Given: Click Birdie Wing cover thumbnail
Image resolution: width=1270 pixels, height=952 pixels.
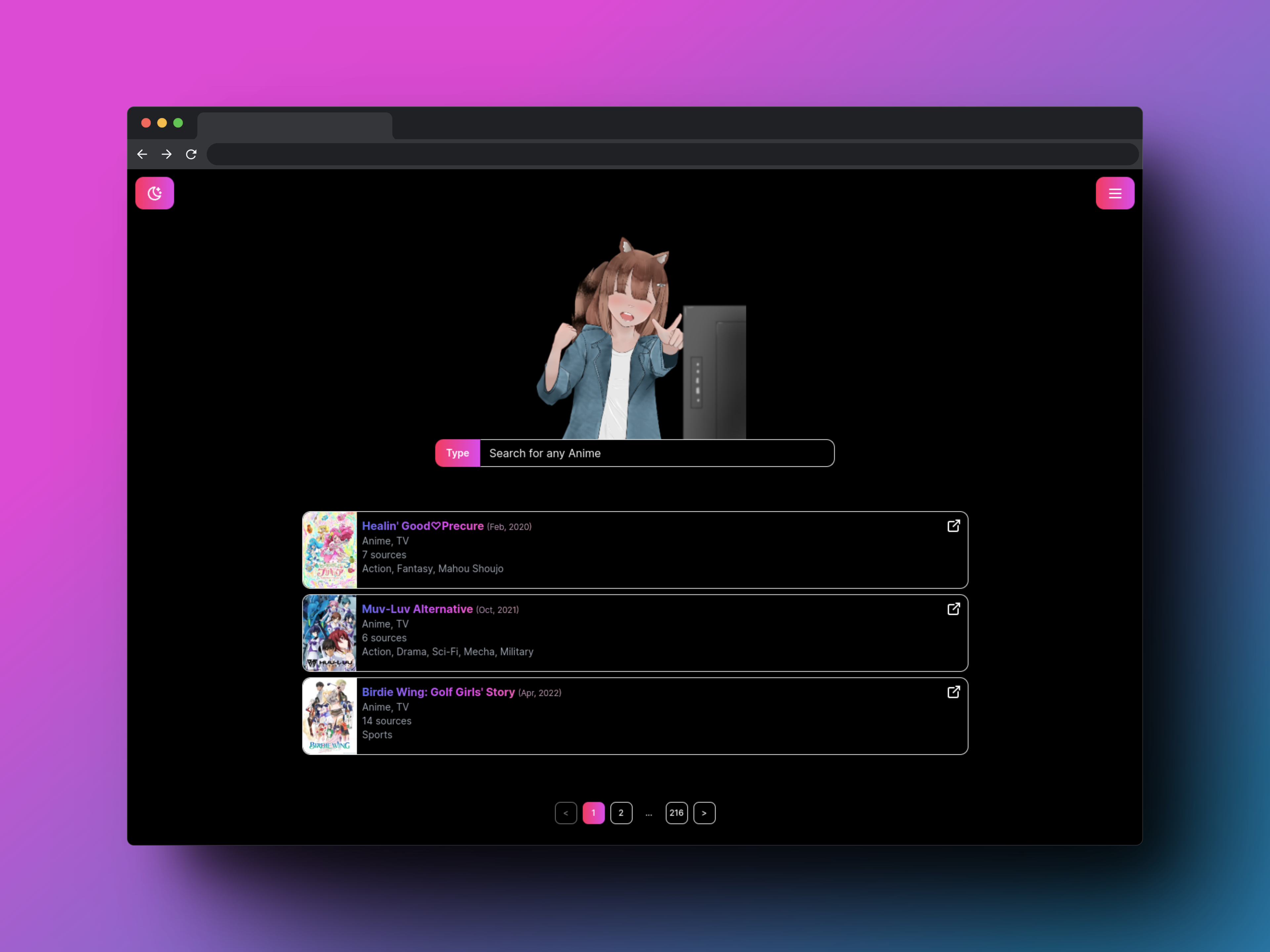Looking at the screenshot, I should pyautogui.click(x=329, y=716).
